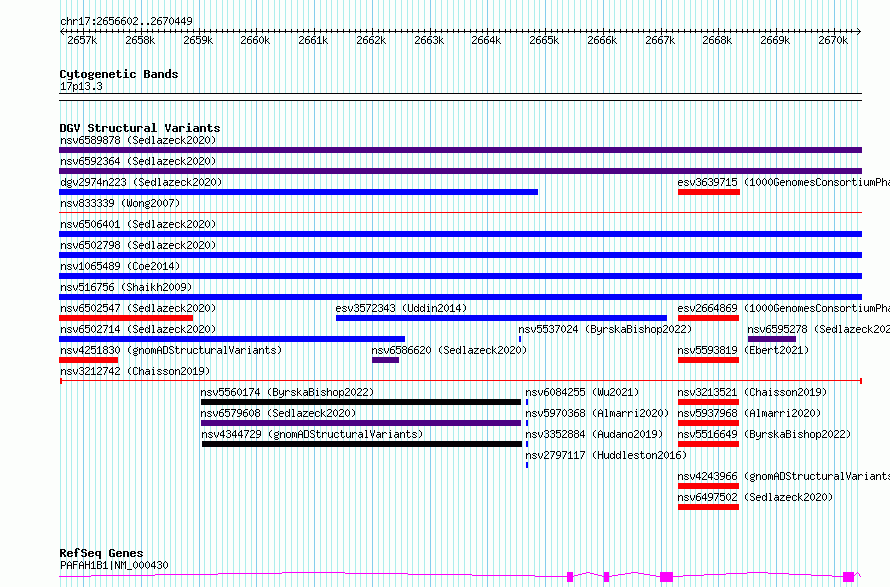The width and height of the screenshot is (890, 587).
Task: Open nsv5593819 (Ebert2021) variant
Action: click(x=744, y=350)
